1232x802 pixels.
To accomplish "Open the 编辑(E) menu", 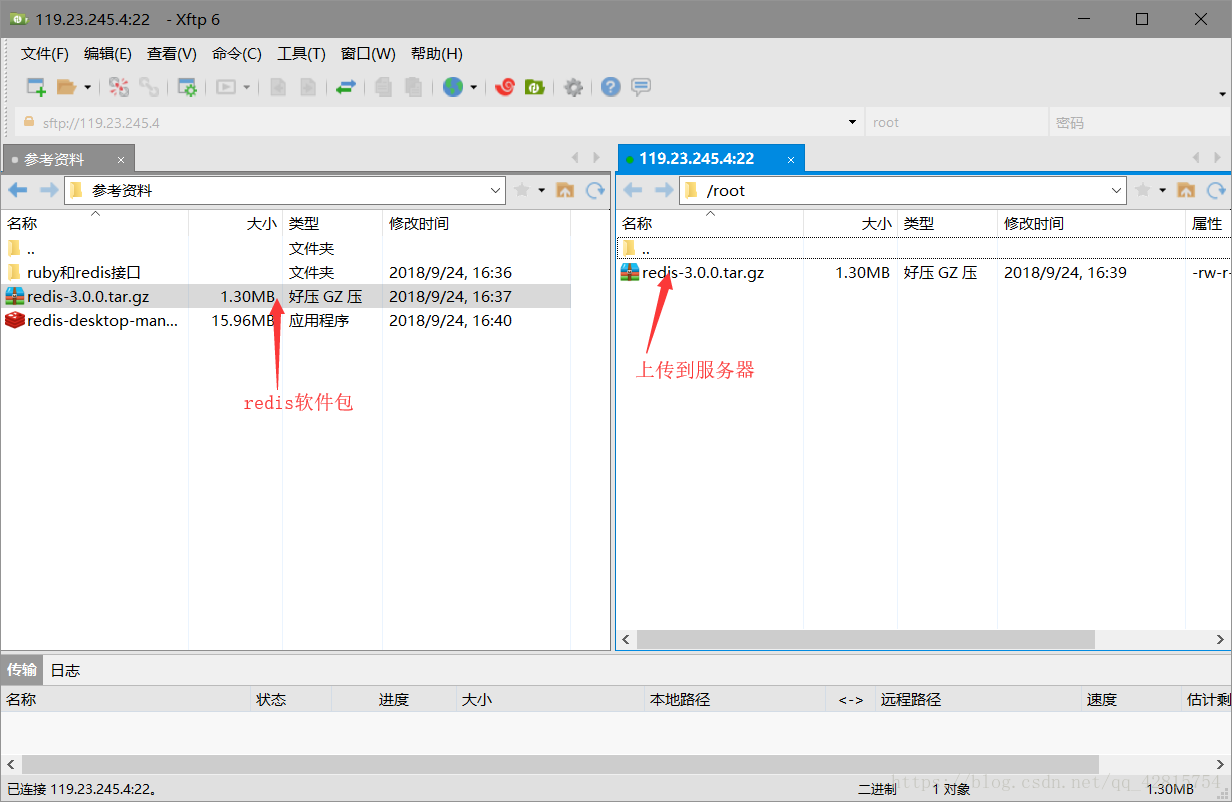I will pos(108,54).
